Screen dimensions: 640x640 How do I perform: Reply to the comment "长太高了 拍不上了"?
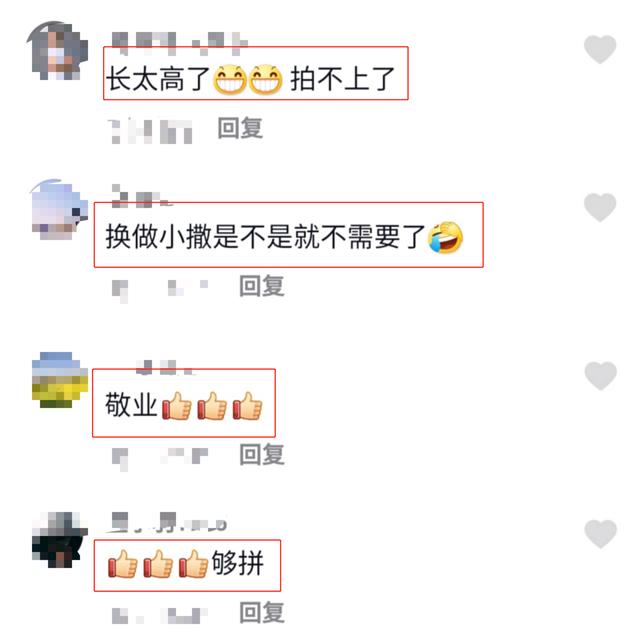tap(240, 128)
